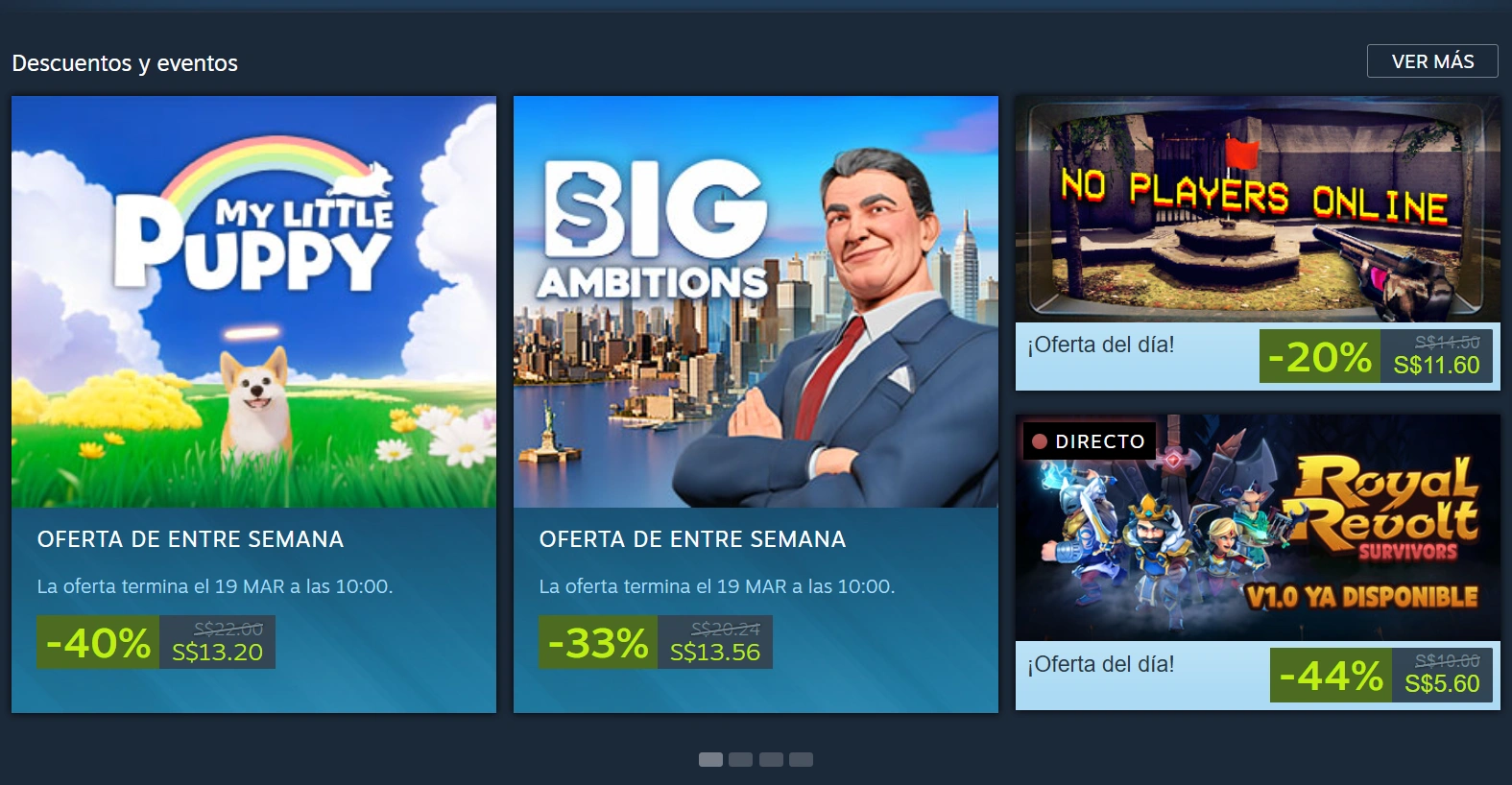
Task: Select the third carousel page dot
Action: [771, 760]
